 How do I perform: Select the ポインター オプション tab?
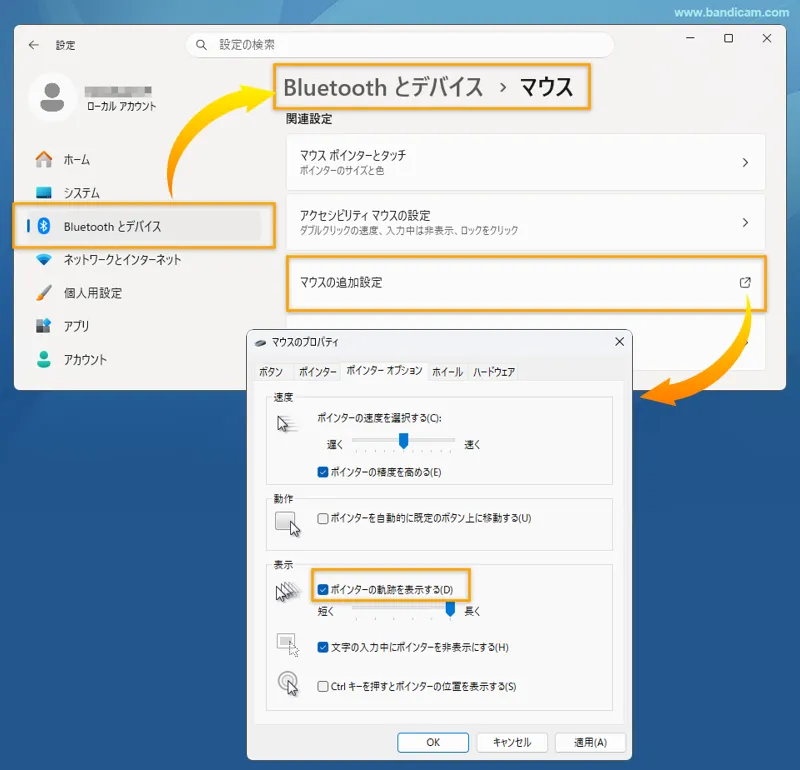click(384, 370)
